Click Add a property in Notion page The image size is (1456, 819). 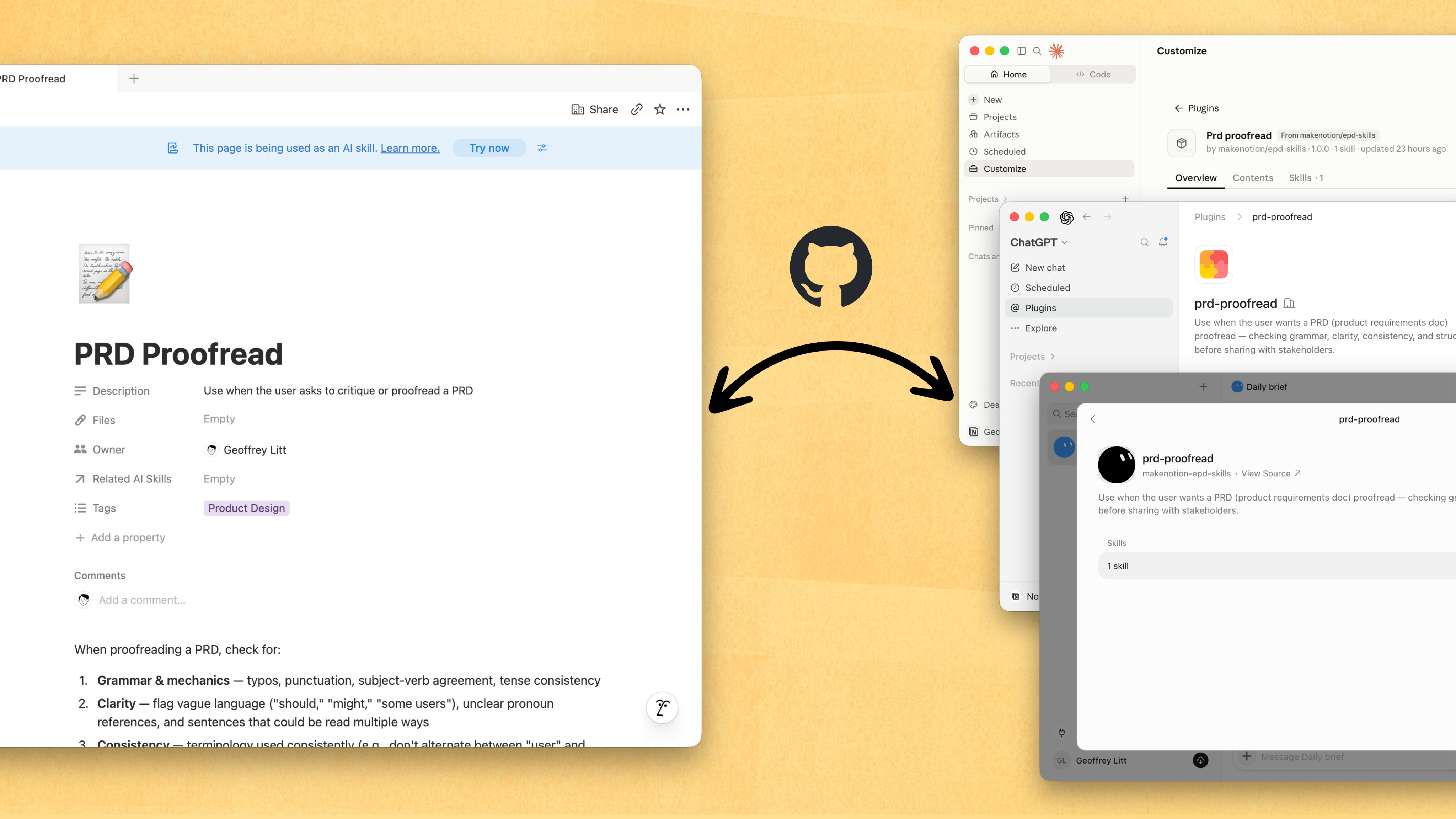pyautogui.click(x=120, y=537)
